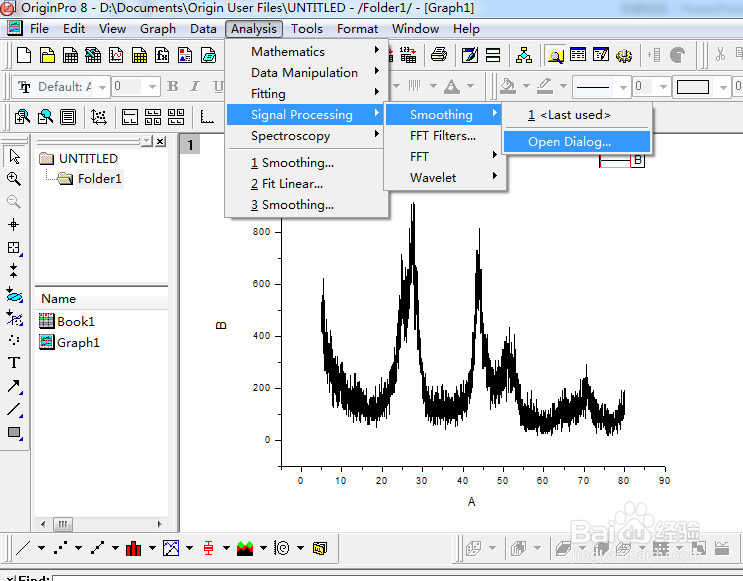Open the font size dropdown

click(152, 87)
